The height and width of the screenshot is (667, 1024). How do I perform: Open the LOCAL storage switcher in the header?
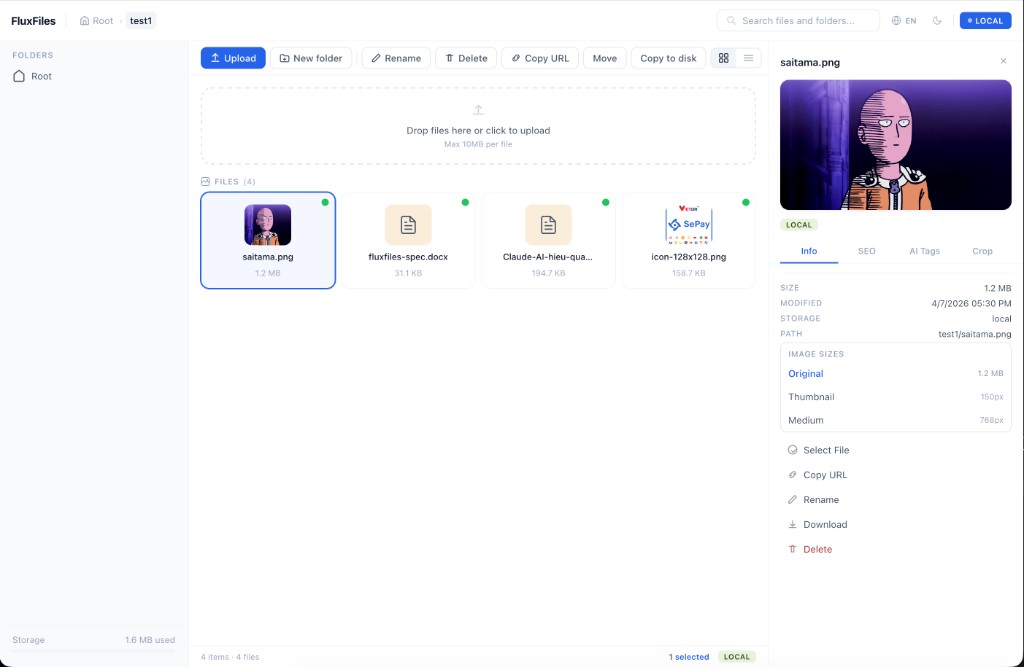[x=985, y=20]
